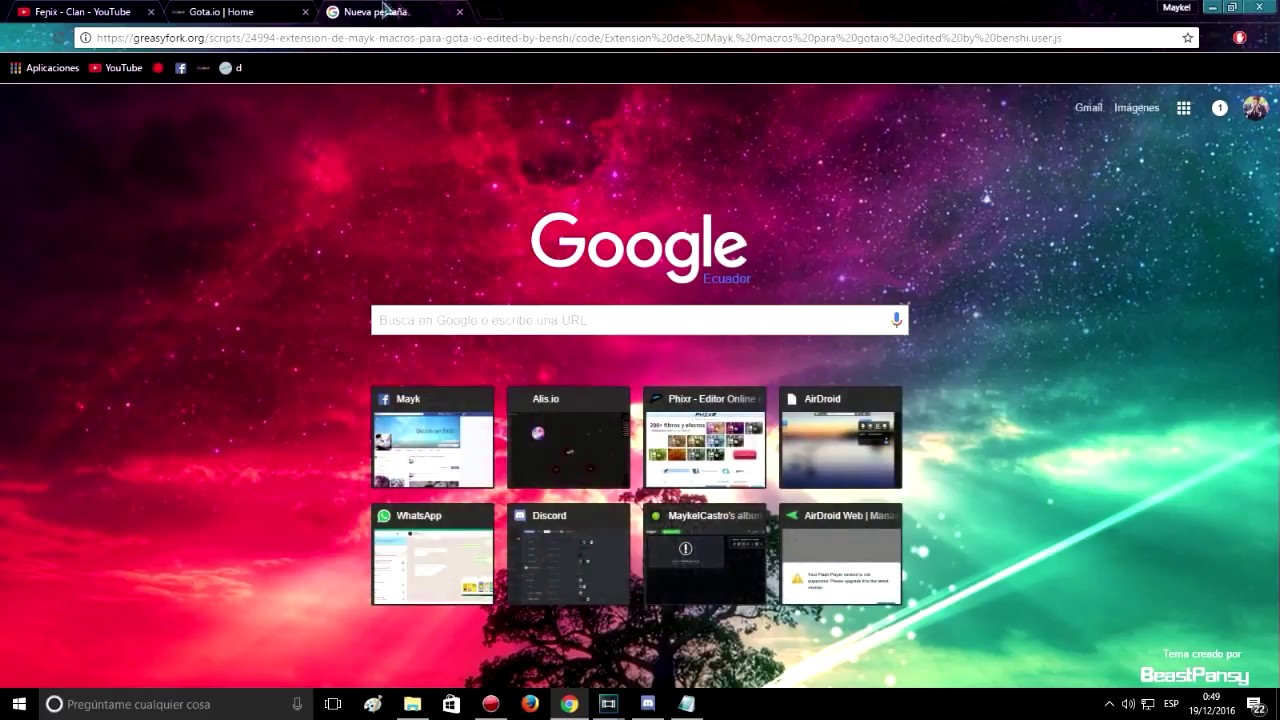1280x720 pixels.
Task: Open the Windows Store in the taskbar
Action: [451, 704]
